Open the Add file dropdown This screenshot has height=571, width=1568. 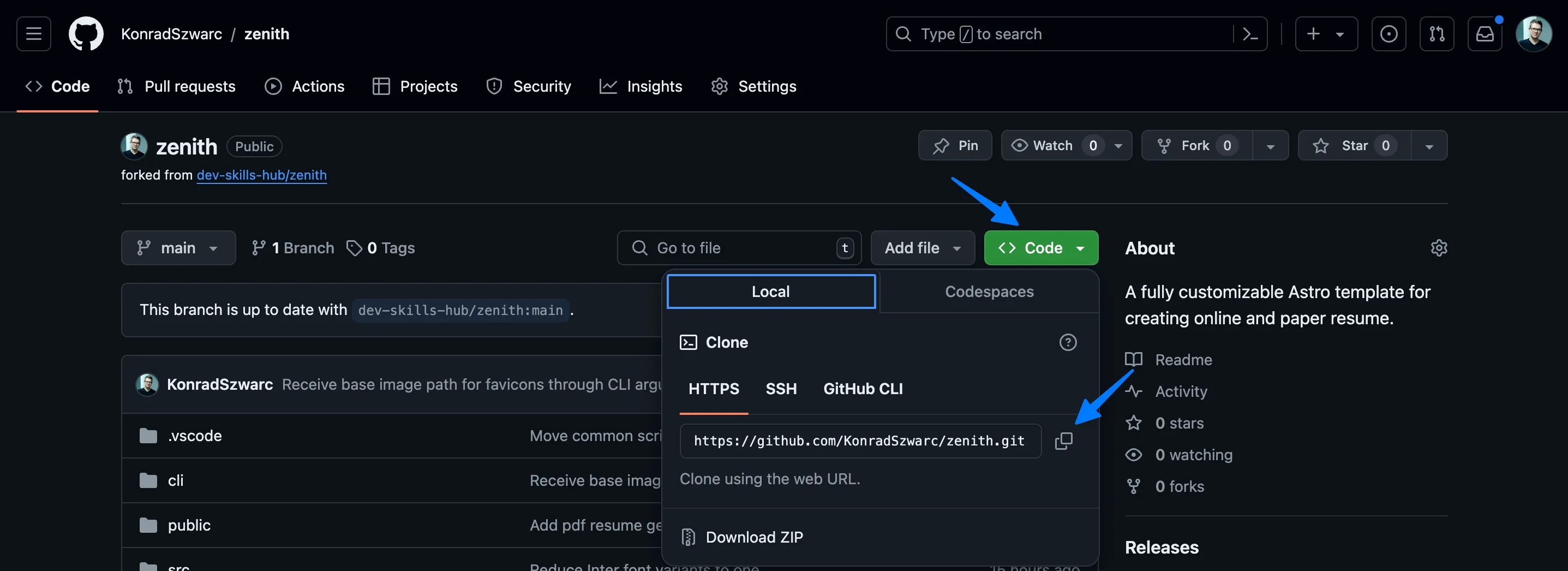(923, 248)
